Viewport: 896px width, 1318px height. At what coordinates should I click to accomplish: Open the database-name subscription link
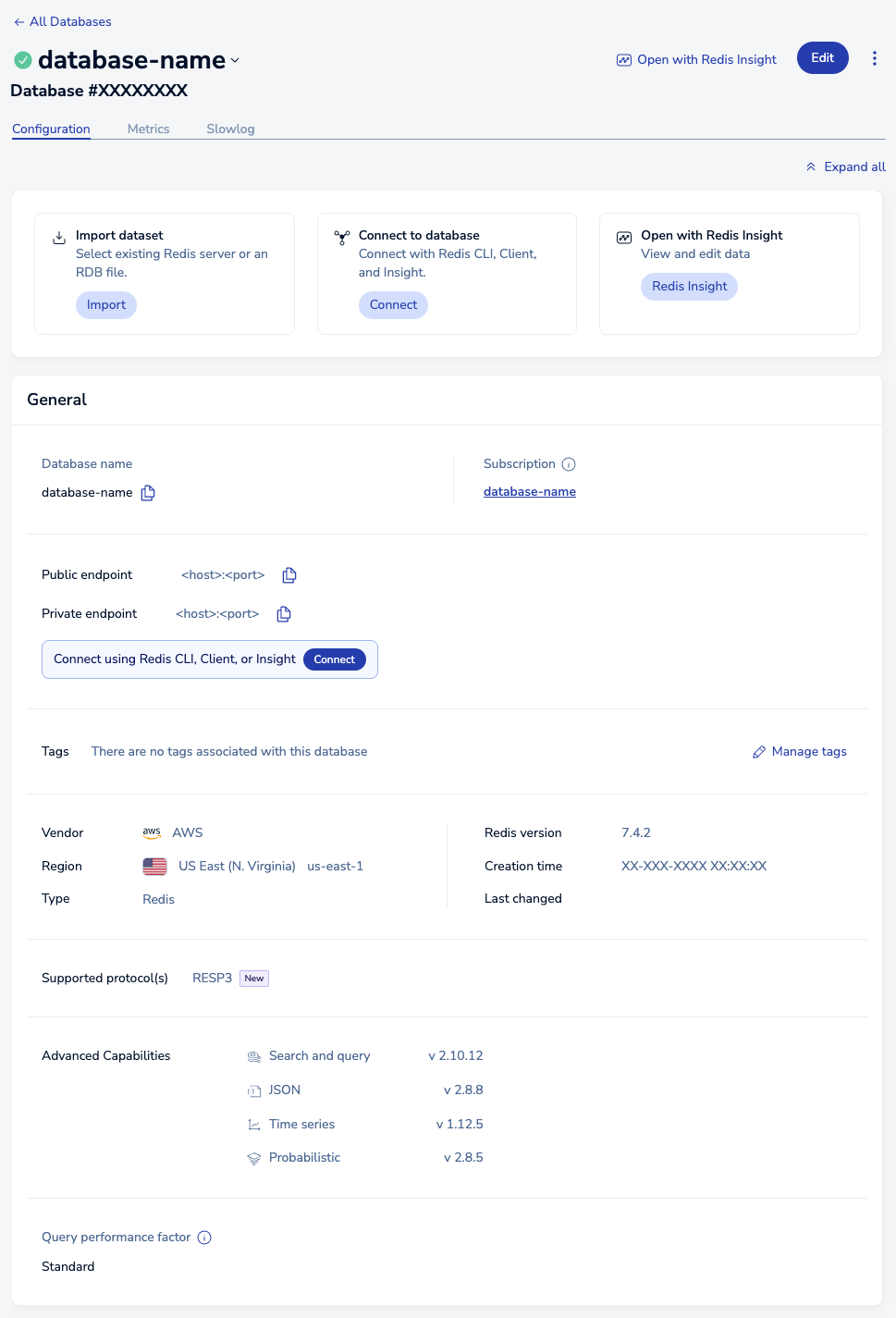(x=530, y=492)
